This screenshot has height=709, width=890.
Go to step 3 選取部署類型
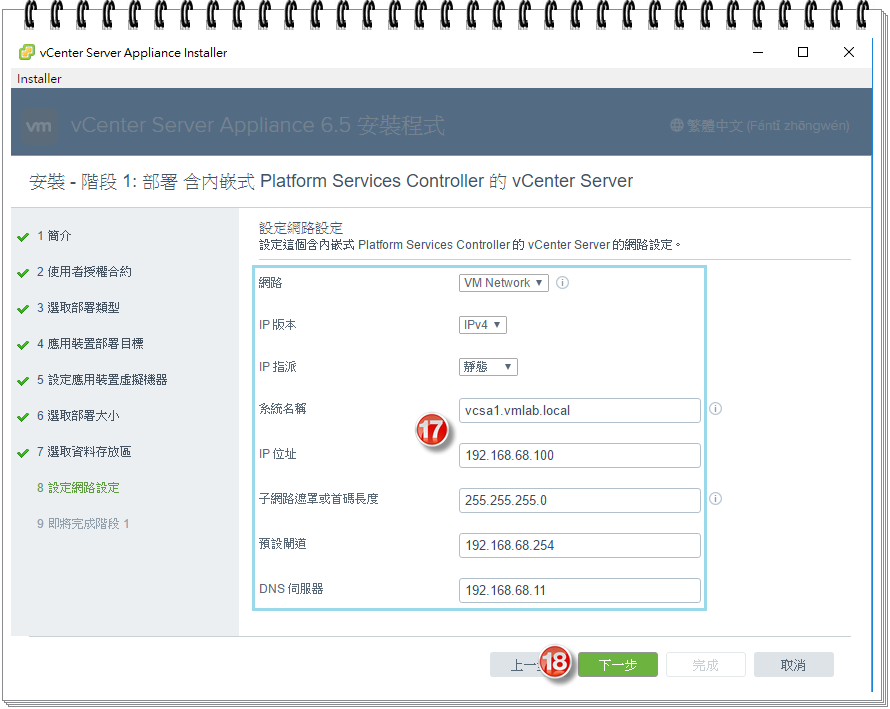(78, 308)
